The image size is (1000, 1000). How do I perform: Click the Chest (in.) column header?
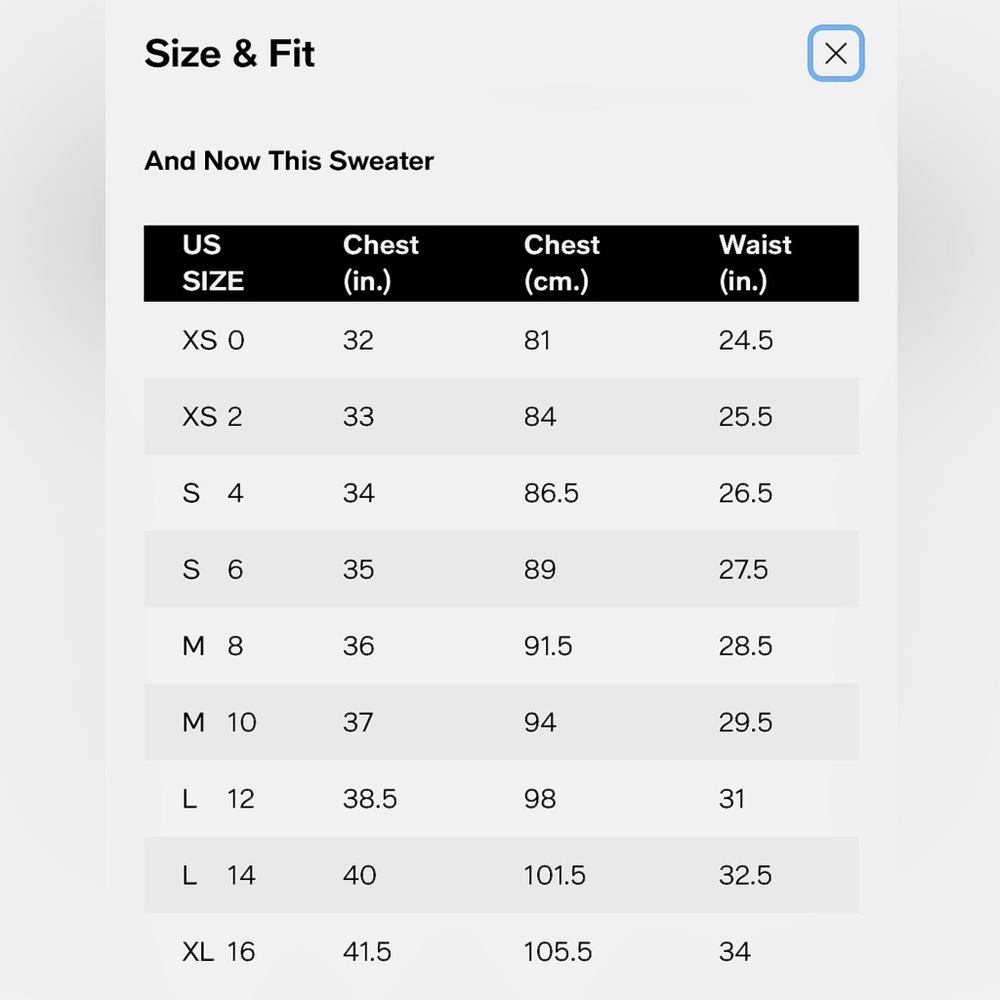381,263
